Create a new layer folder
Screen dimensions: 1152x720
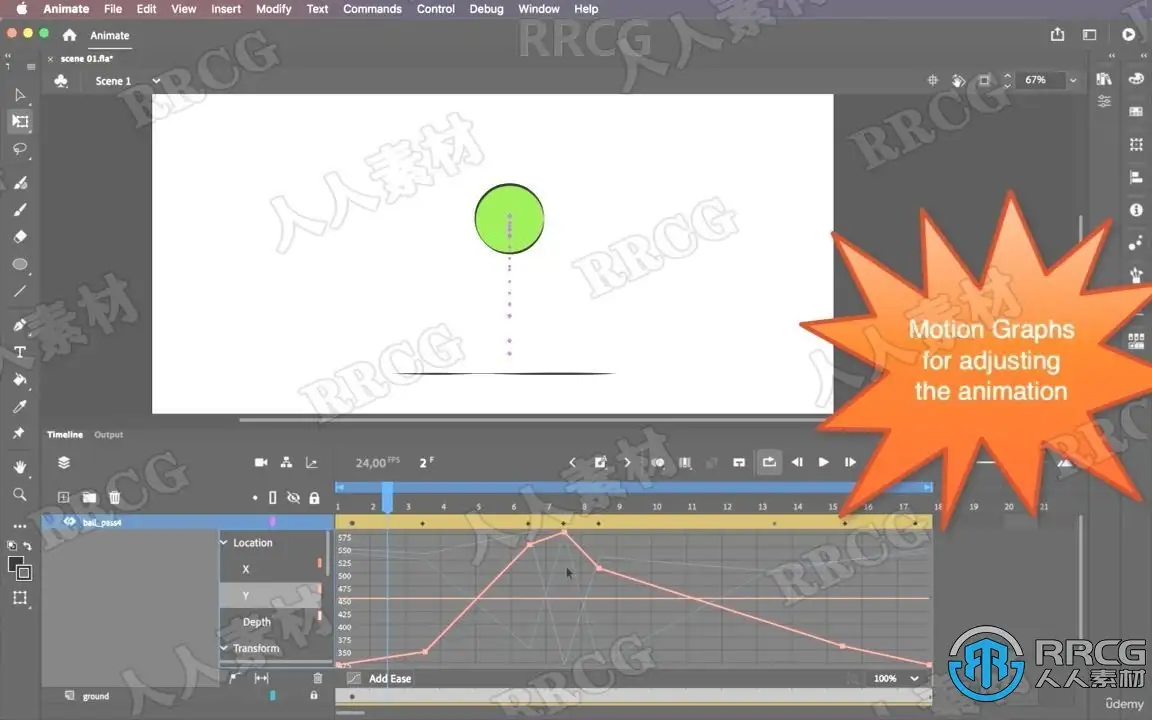[89, 497]
